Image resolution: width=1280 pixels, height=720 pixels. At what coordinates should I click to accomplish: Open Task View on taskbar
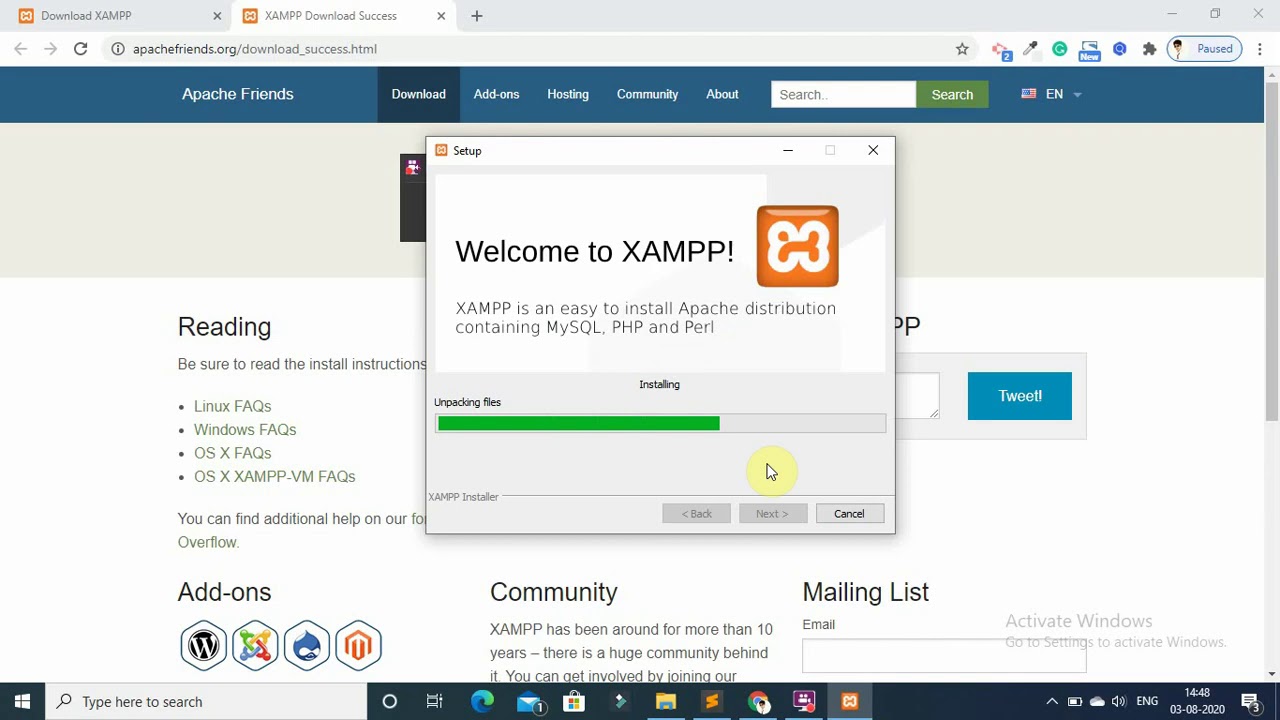(434, 702)
